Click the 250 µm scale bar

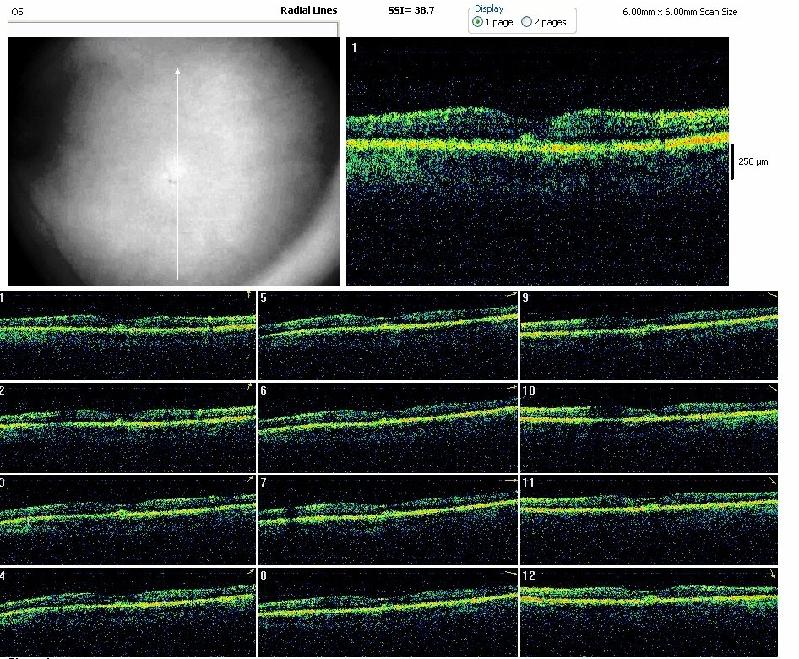click(x=732, y=162)
